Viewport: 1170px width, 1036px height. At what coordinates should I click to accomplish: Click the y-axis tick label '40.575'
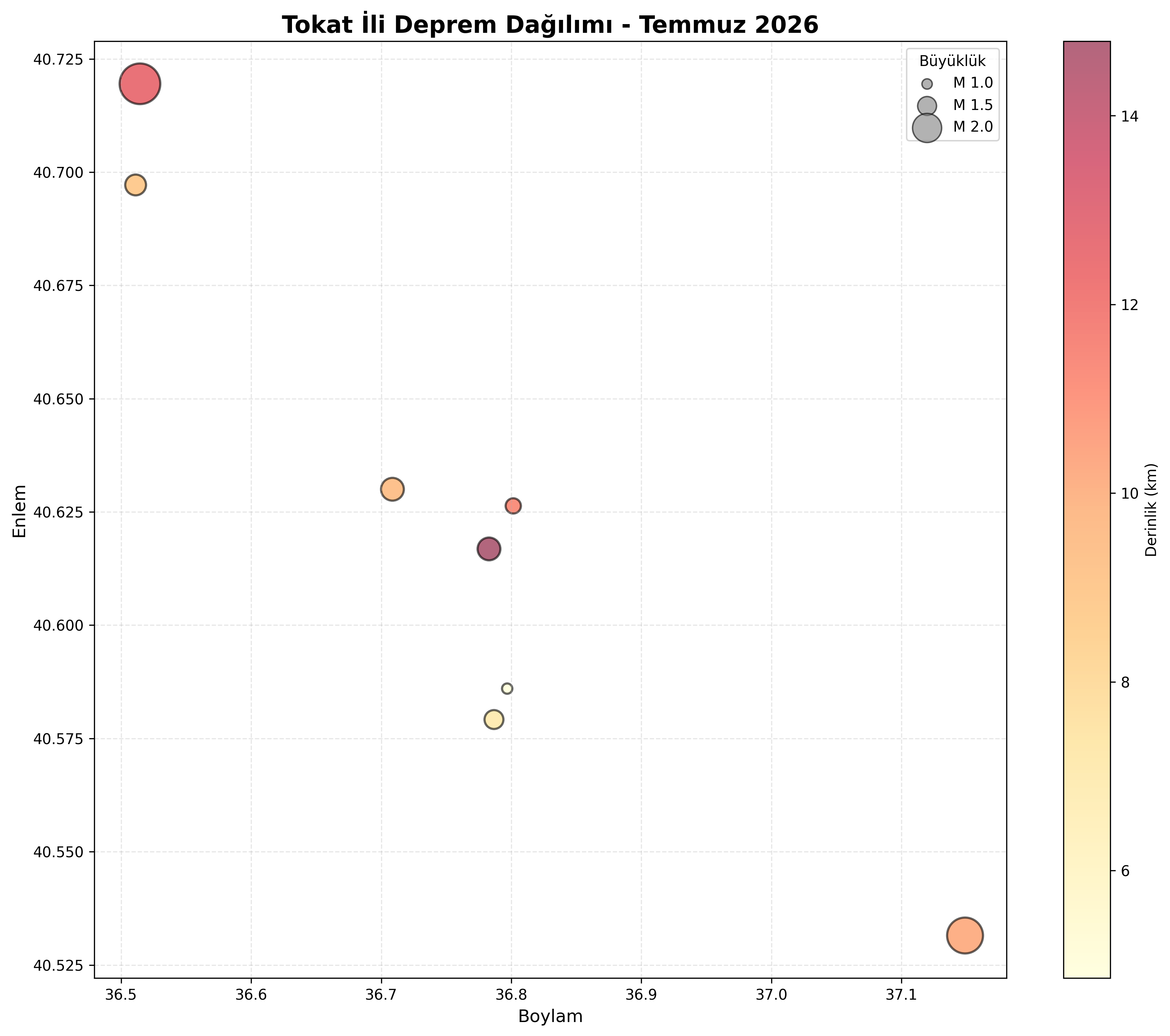58,739
